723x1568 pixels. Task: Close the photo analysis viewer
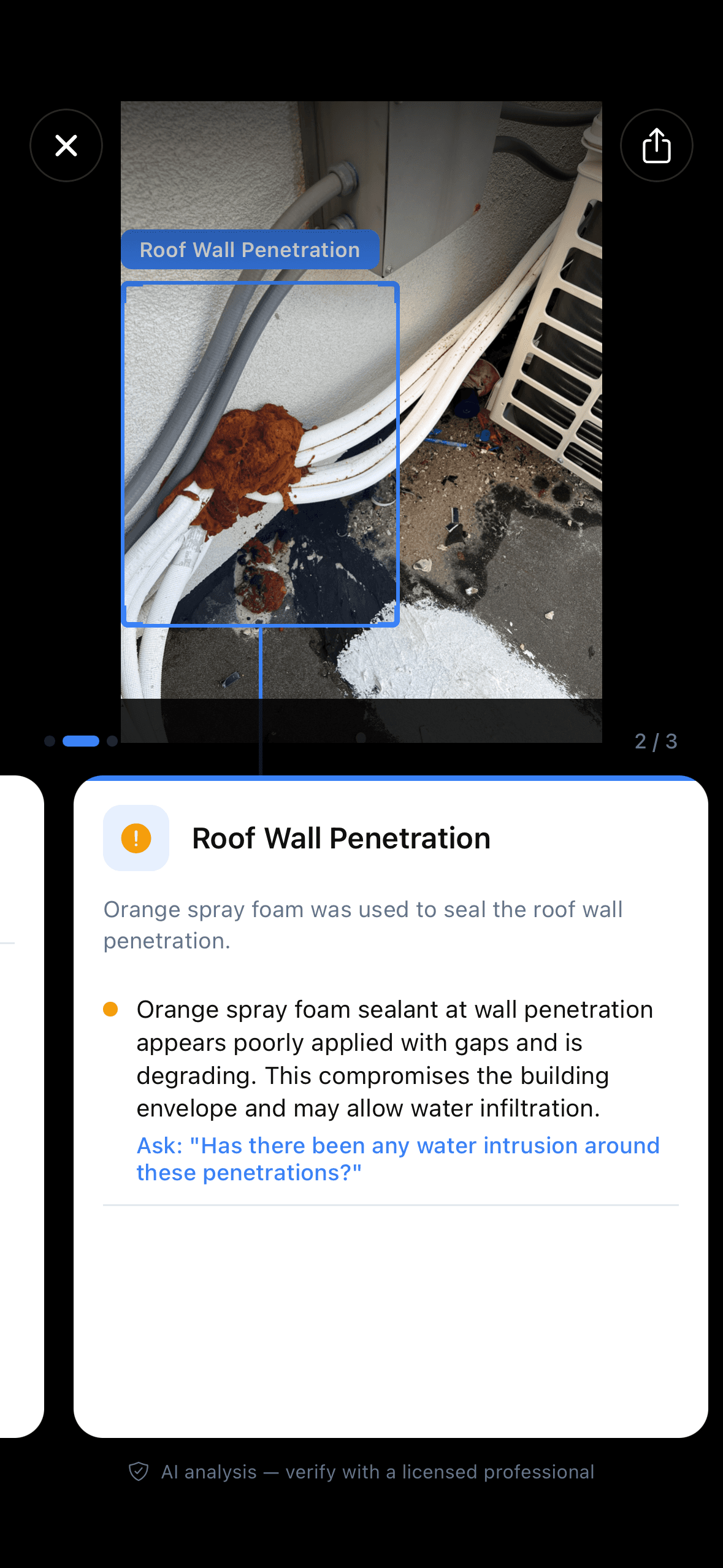tap(66, 145)
